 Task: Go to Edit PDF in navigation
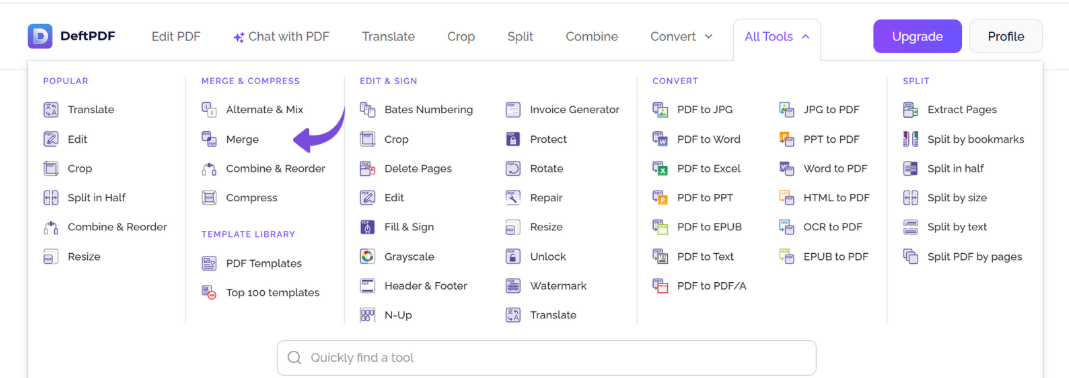coord(176,37)
